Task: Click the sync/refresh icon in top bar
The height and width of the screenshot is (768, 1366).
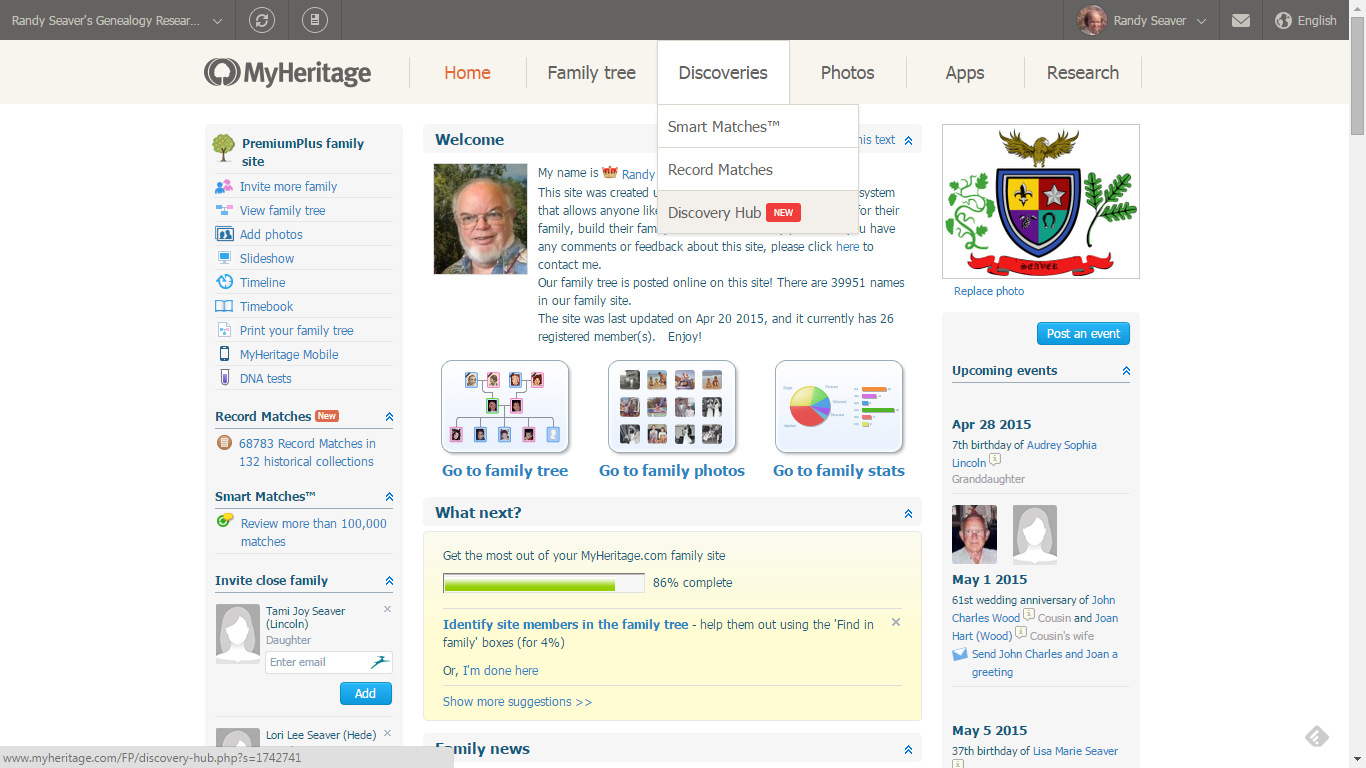Action: (263, 20)
